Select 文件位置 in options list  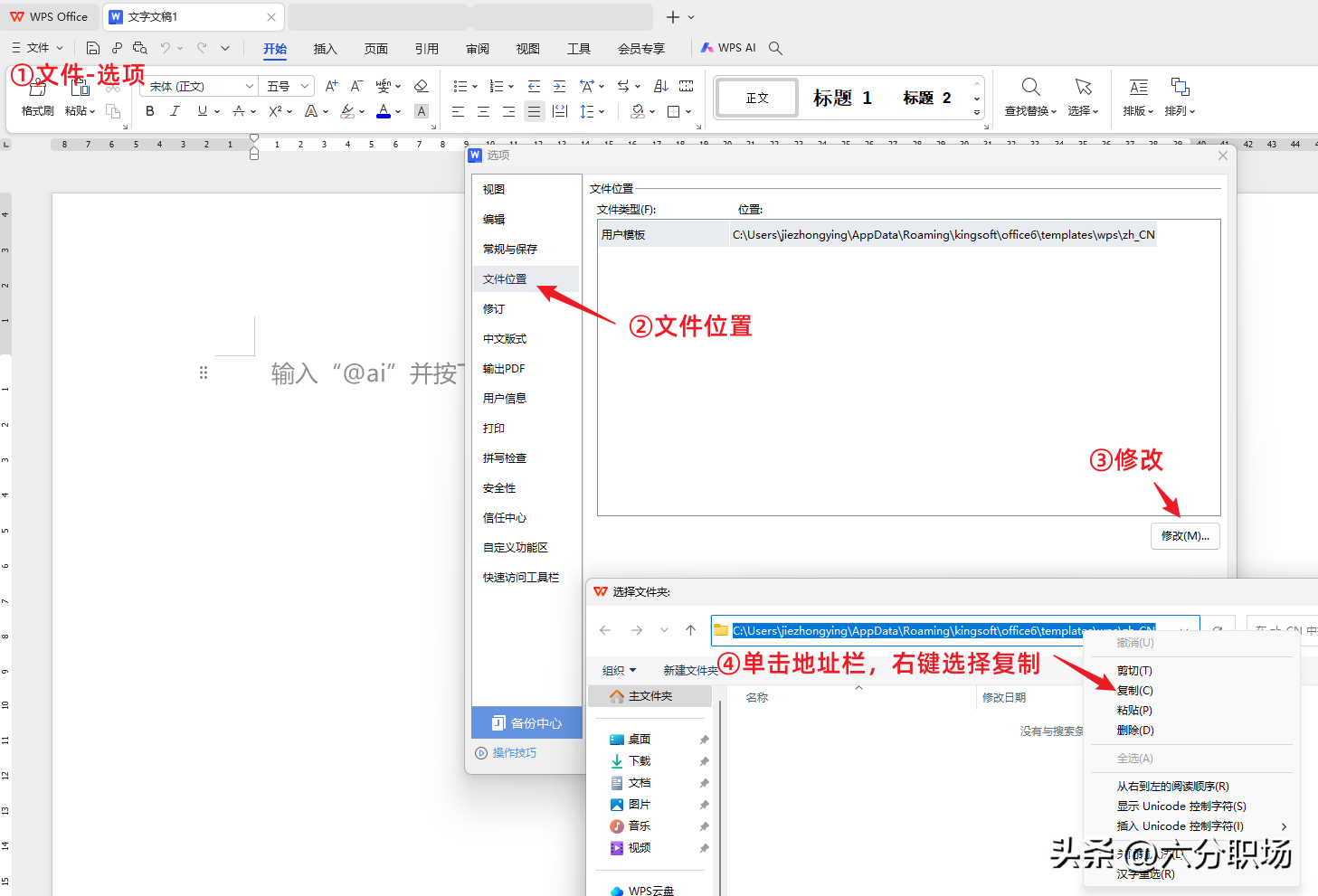click(x=526, y=279)
